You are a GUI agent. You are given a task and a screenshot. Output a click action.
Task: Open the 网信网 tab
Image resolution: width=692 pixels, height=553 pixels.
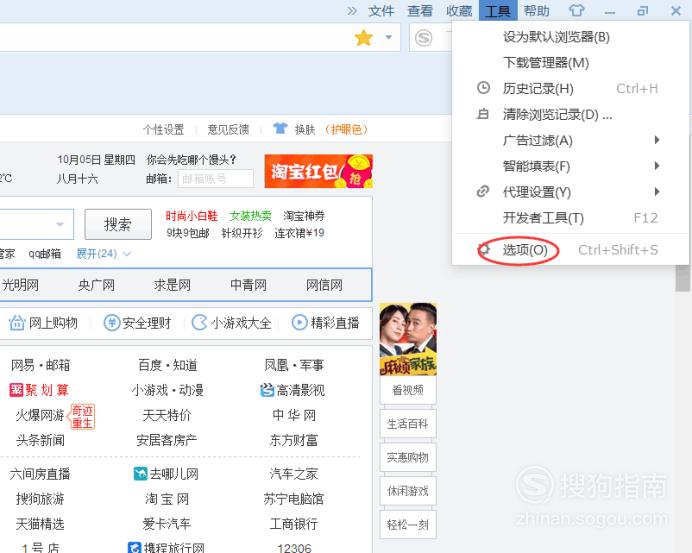pos(324,285)
